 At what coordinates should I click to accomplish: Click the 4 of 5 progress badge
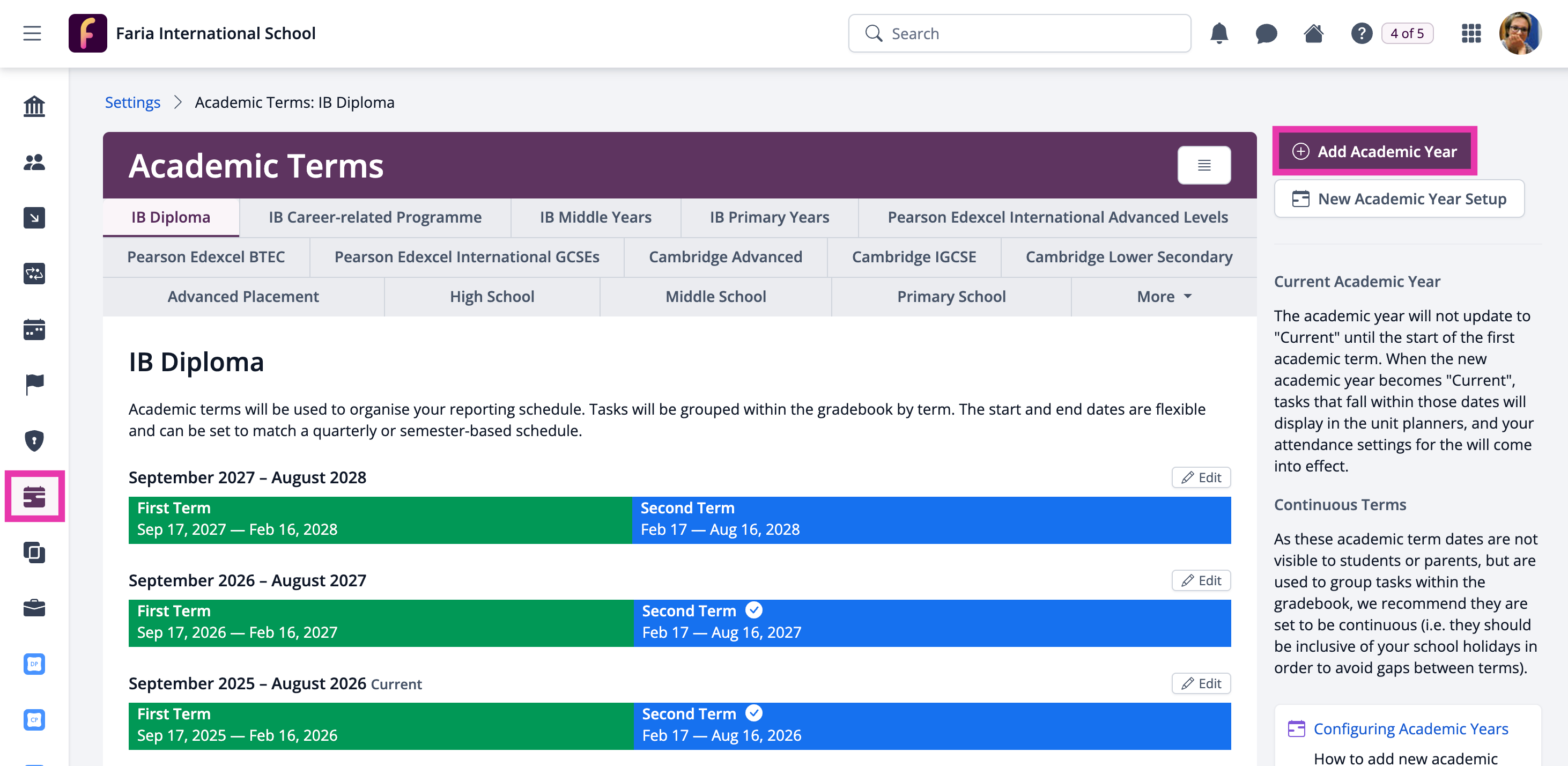(1407, 33)
